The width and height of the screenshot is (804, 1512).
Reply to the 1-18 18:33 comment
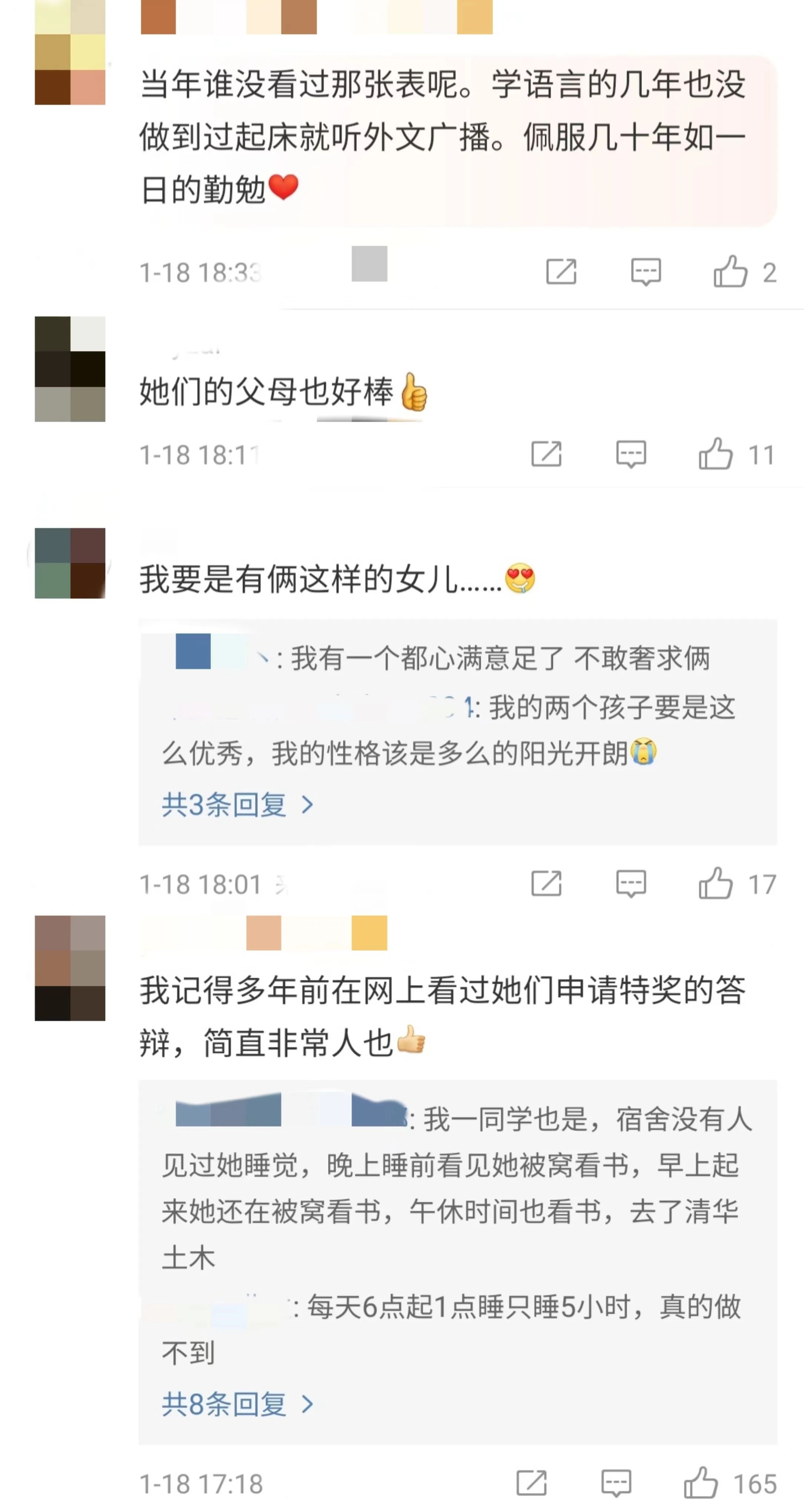[645, 272]
